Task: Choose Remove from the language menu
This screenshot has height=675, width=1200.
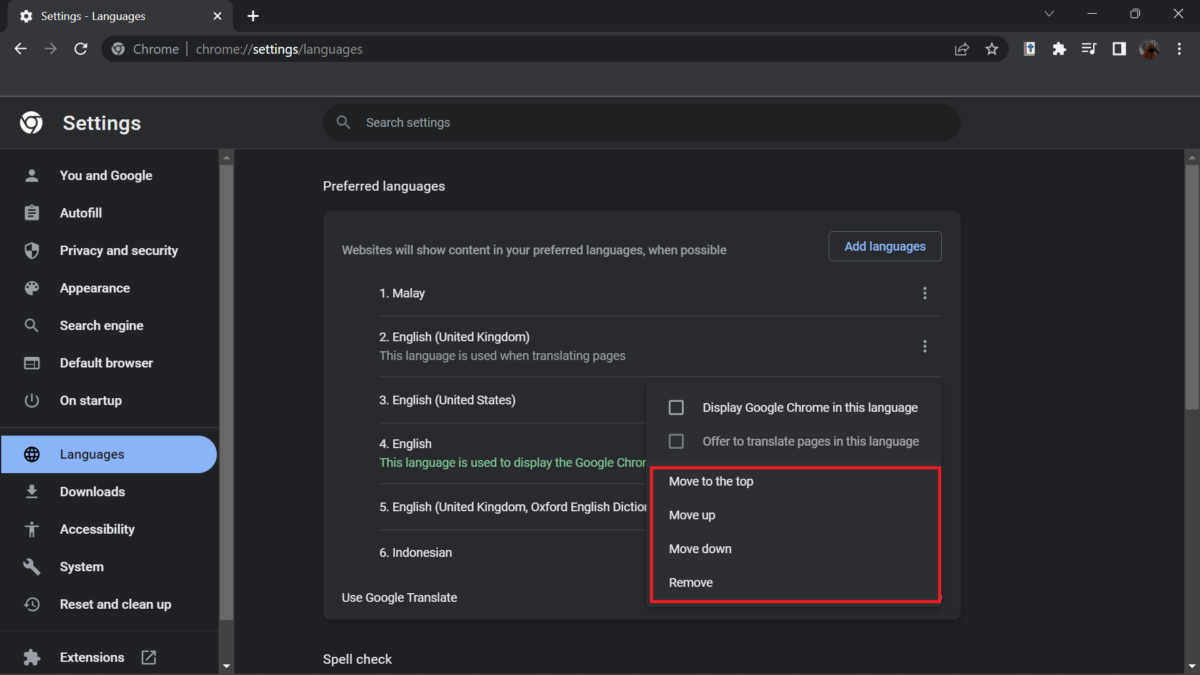Action: point(691,583)
